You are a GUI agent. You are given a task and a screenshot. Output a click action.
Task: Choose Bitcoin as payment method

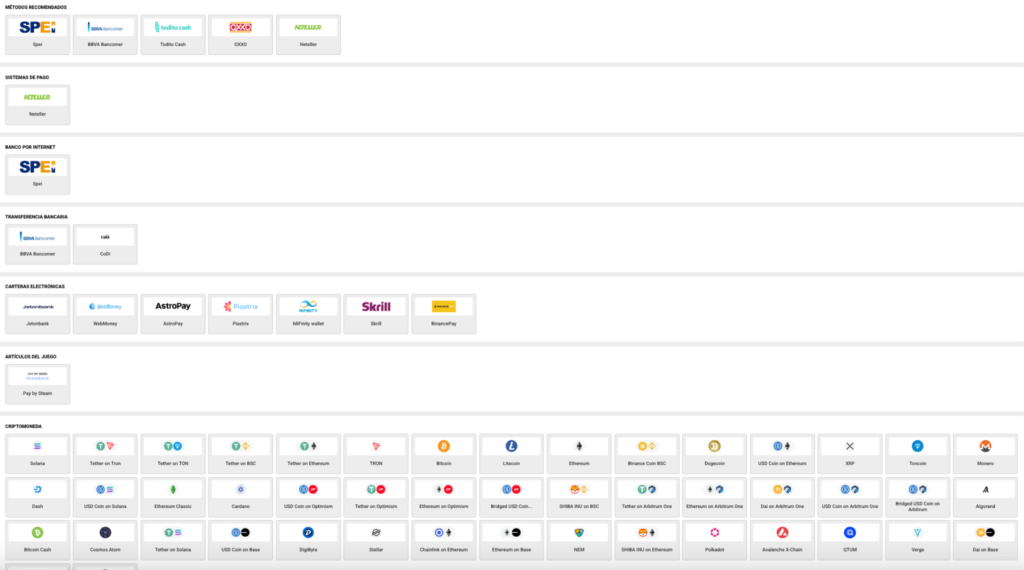[x=443, y=454]
